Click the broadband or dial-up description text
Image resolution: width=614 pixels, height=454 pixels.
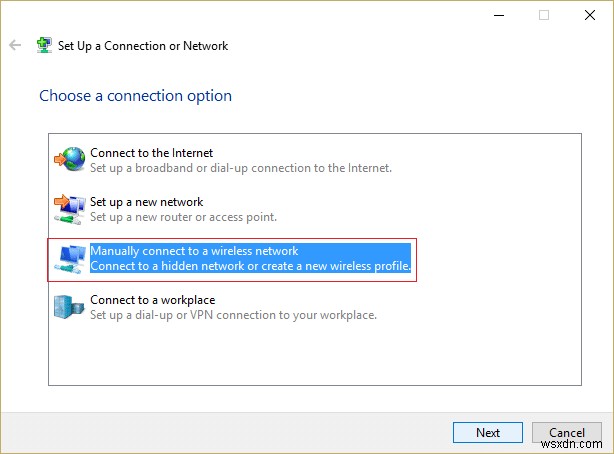click(241, 168)
